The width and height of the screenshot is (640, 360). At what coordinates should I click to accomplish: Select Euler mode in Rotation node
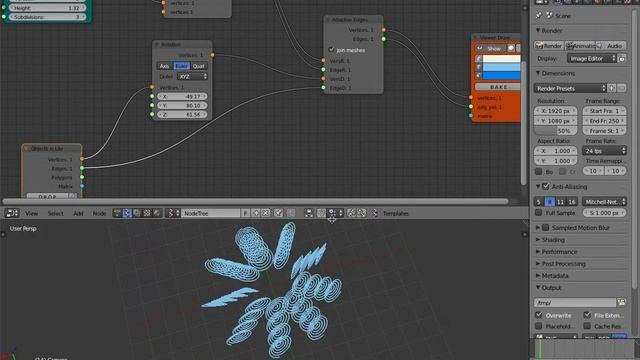point(182,66)
